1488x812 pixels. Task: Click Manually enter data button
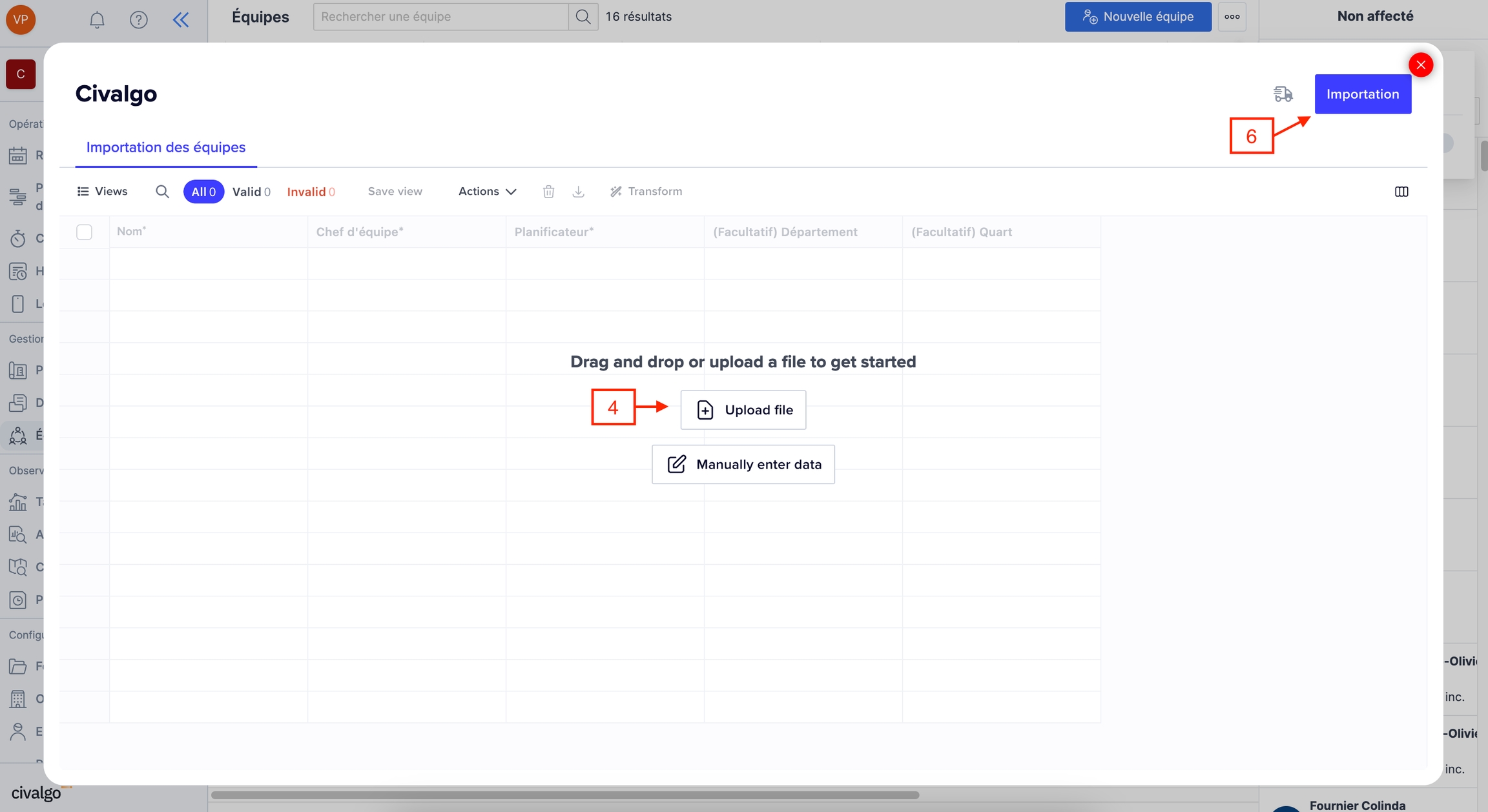click(743, 464)
